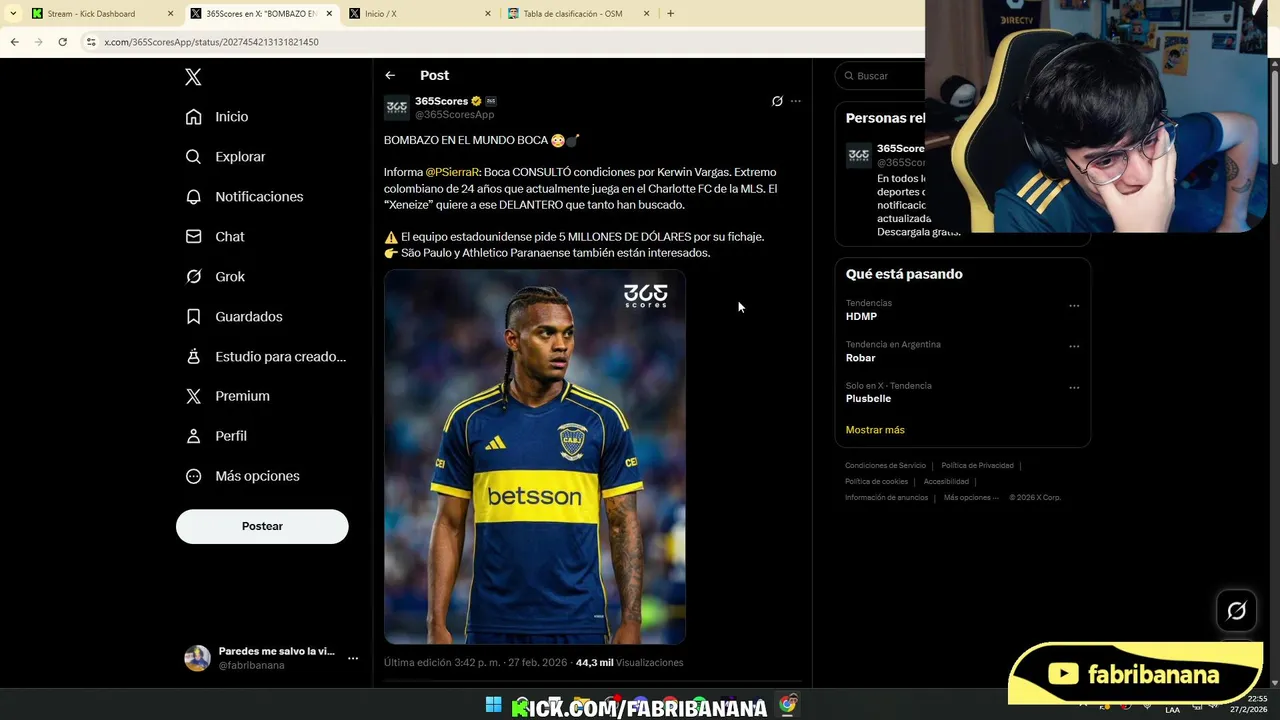Open options for the HDMP trend
Screen dimensions: 1280x720
[x=1074, y=306]
